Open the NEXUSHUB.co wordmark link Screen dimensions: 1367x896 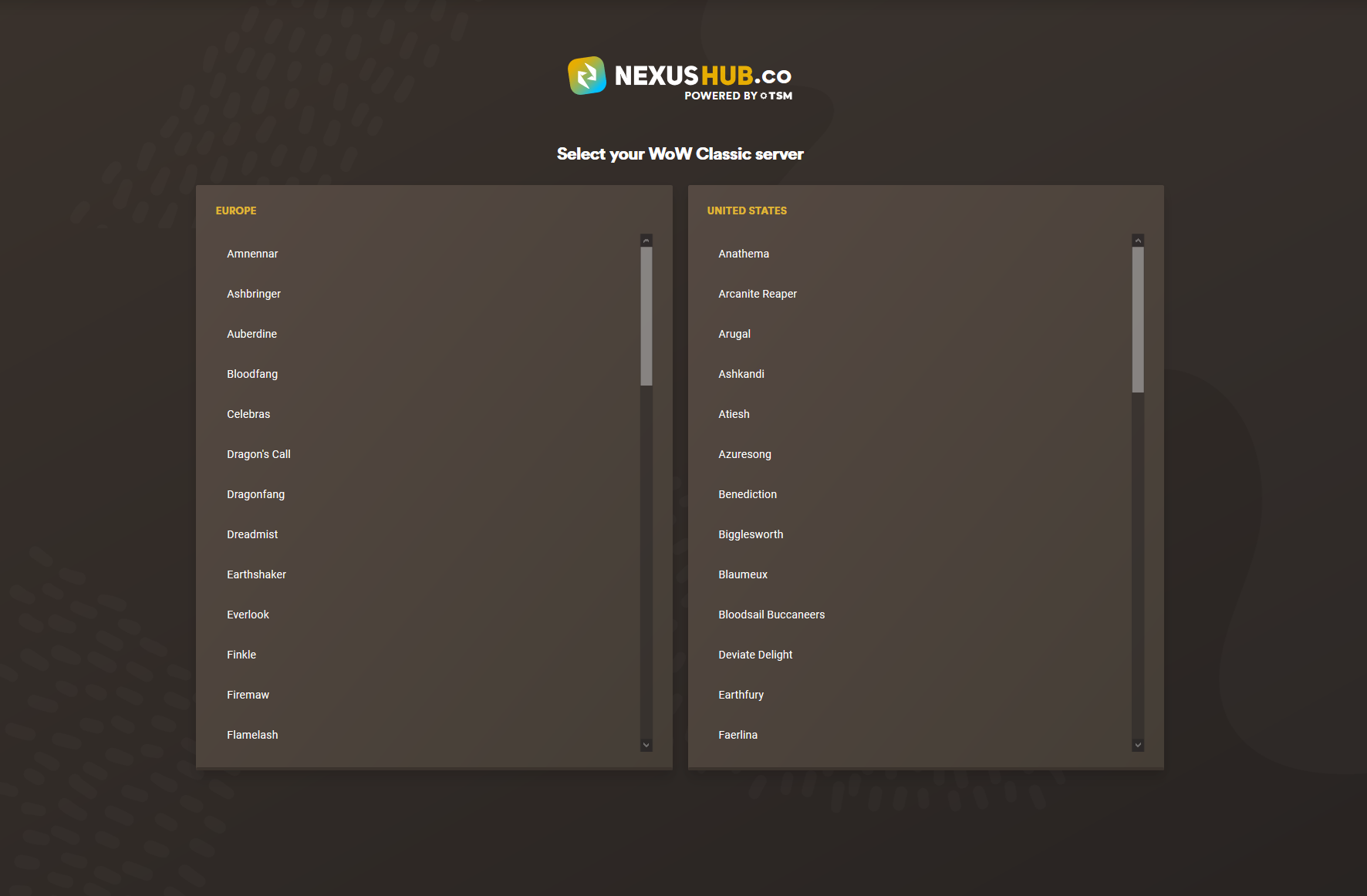[703, 76]
